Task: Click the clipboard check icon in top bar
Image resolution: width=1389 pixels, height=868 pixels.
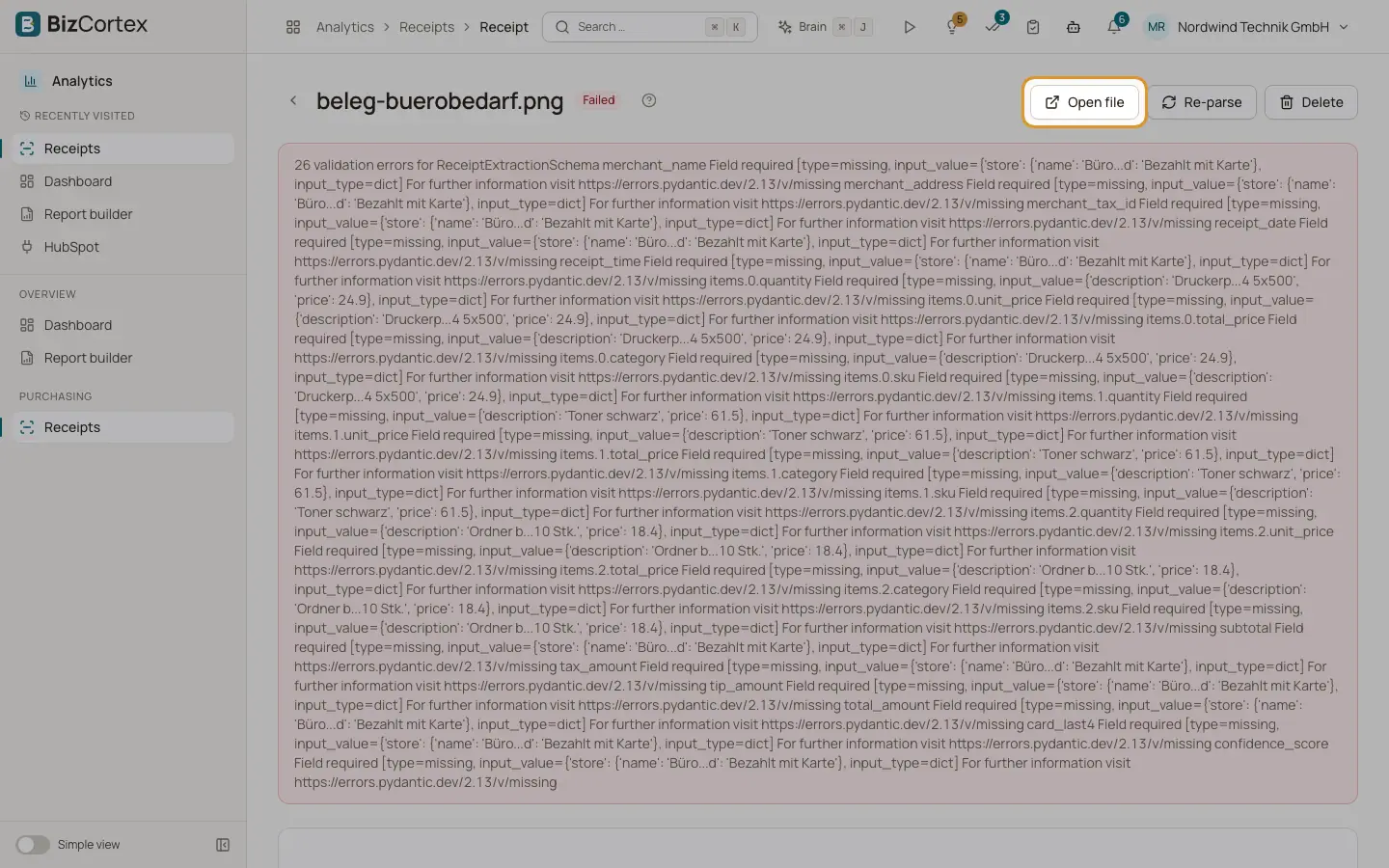Action: pos(1033,27)
